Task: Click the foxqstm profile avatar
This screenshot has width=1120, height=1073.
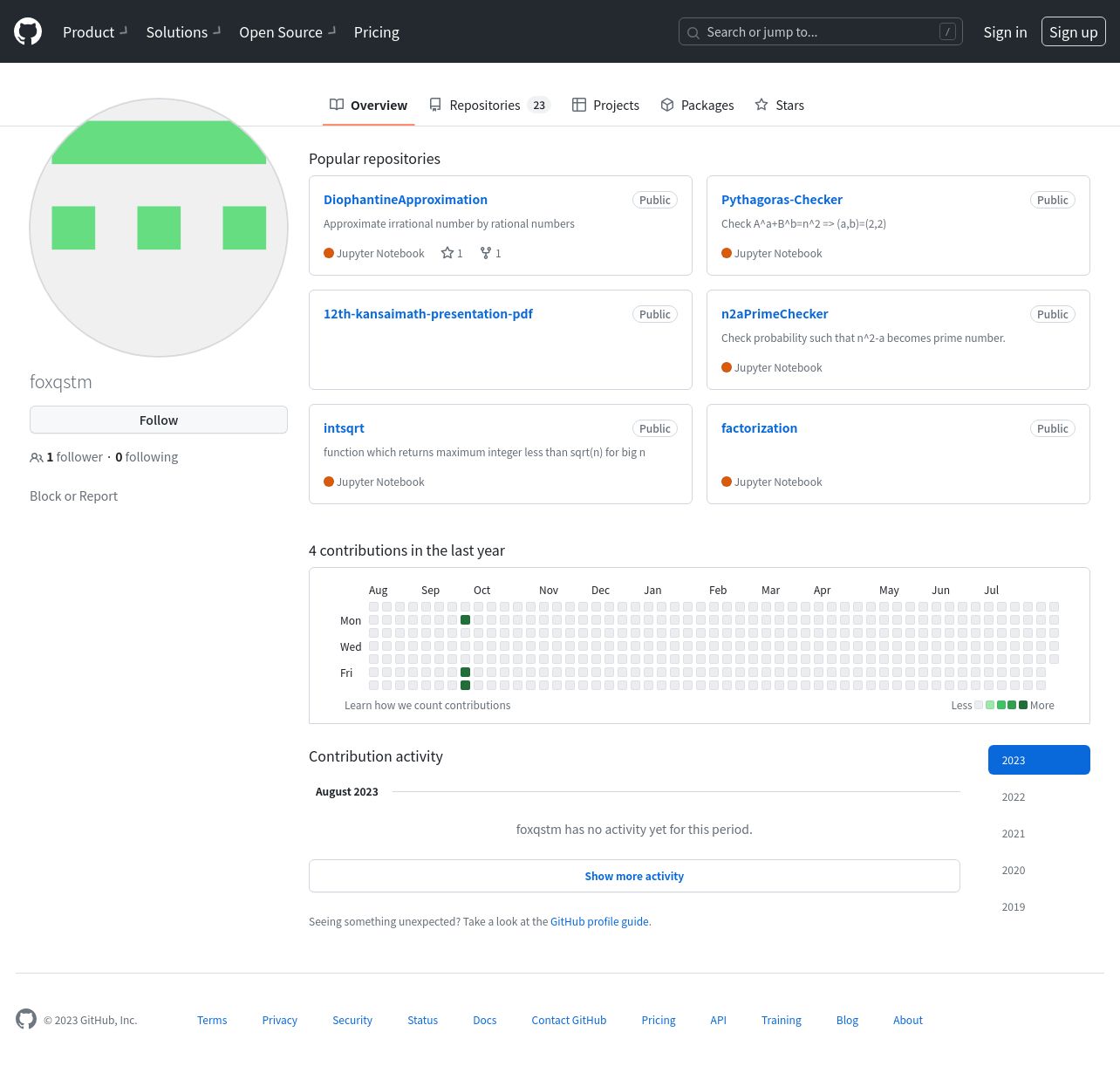Action: point(159,228)
